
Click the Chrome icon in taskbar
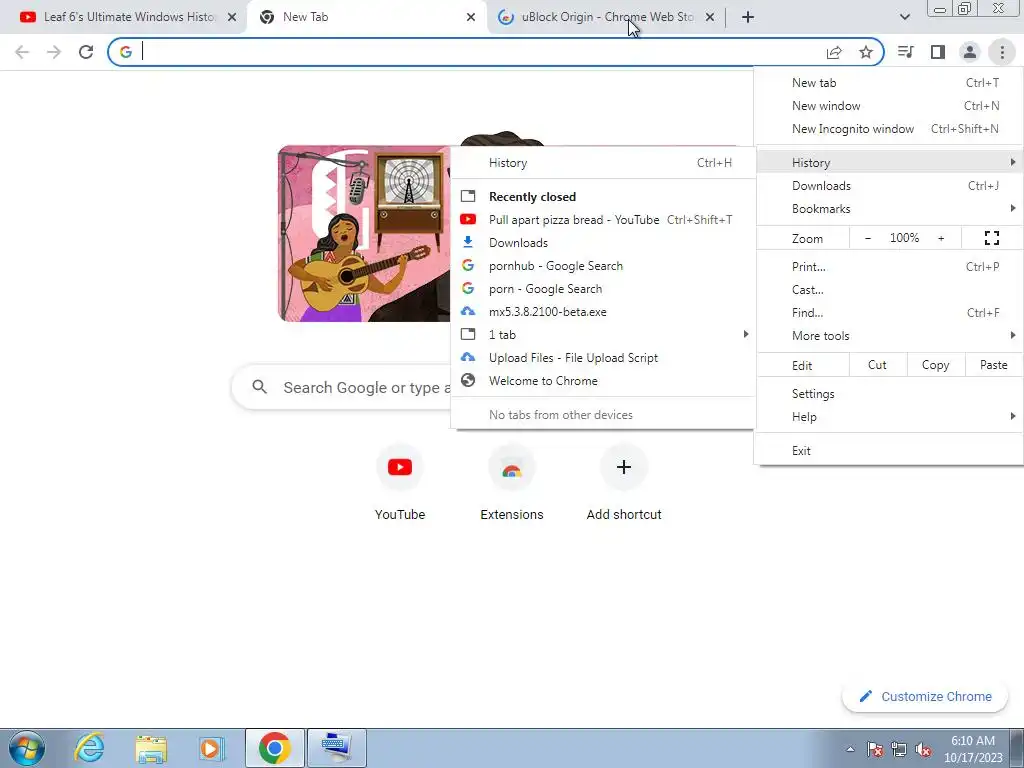pyautogui.click(x=274, y=748)
